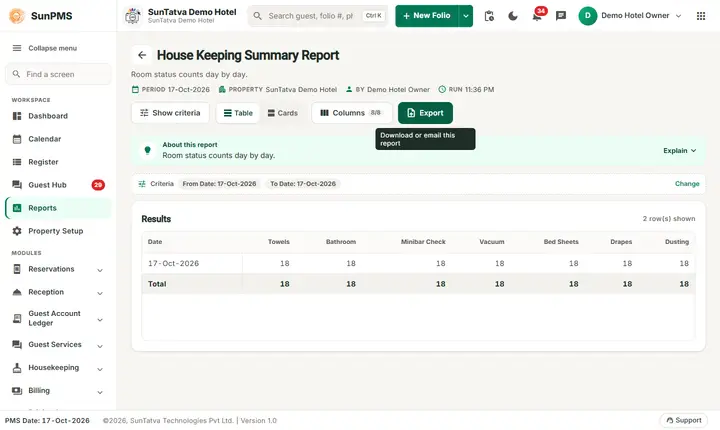The width and height of the screenshot is (720, 430).
Task: Click the Calendar sidebar icon
Action: (17, 139)
